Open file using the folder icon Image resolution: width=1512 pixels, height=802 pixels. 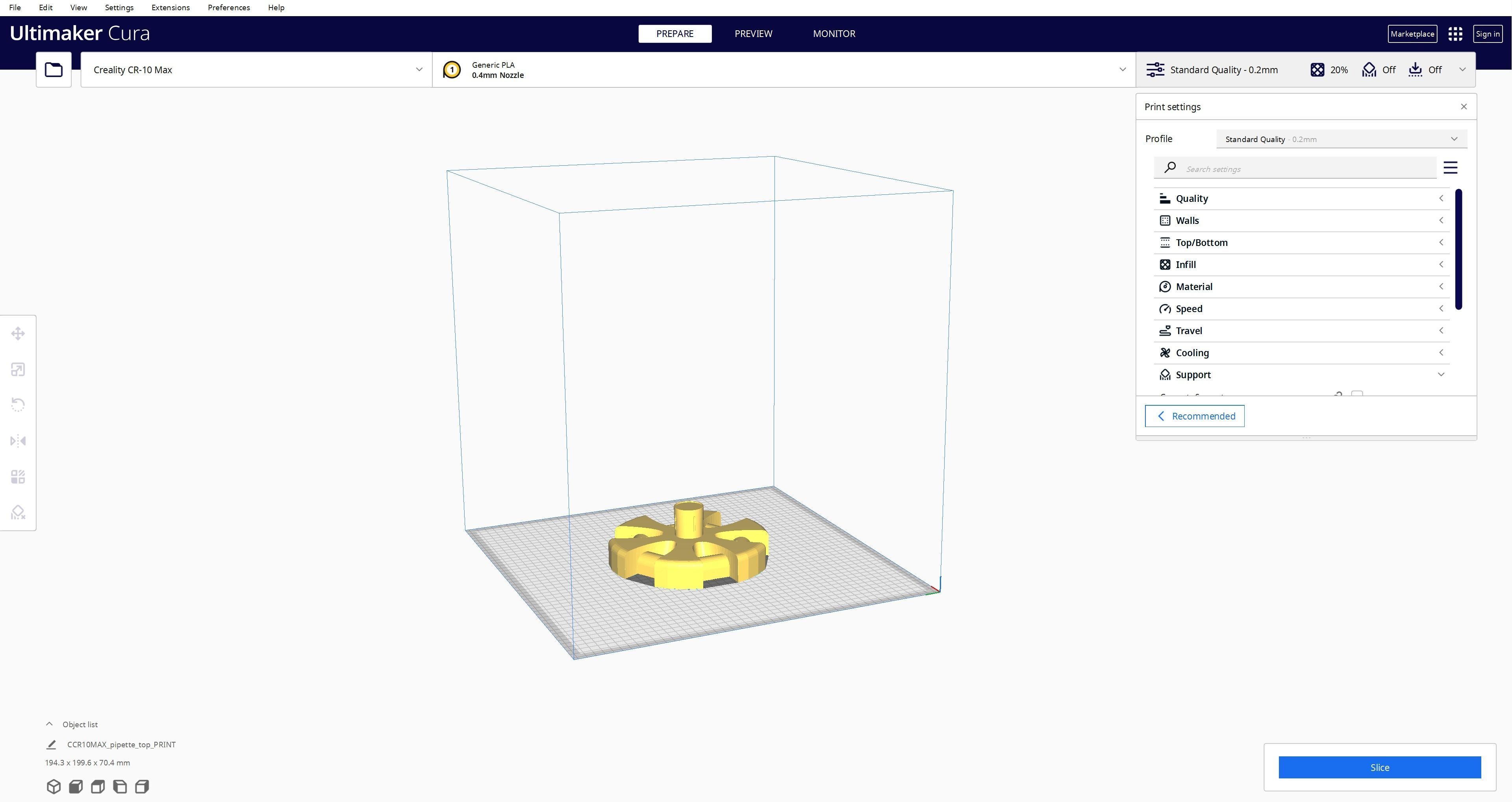coord(54,70)
